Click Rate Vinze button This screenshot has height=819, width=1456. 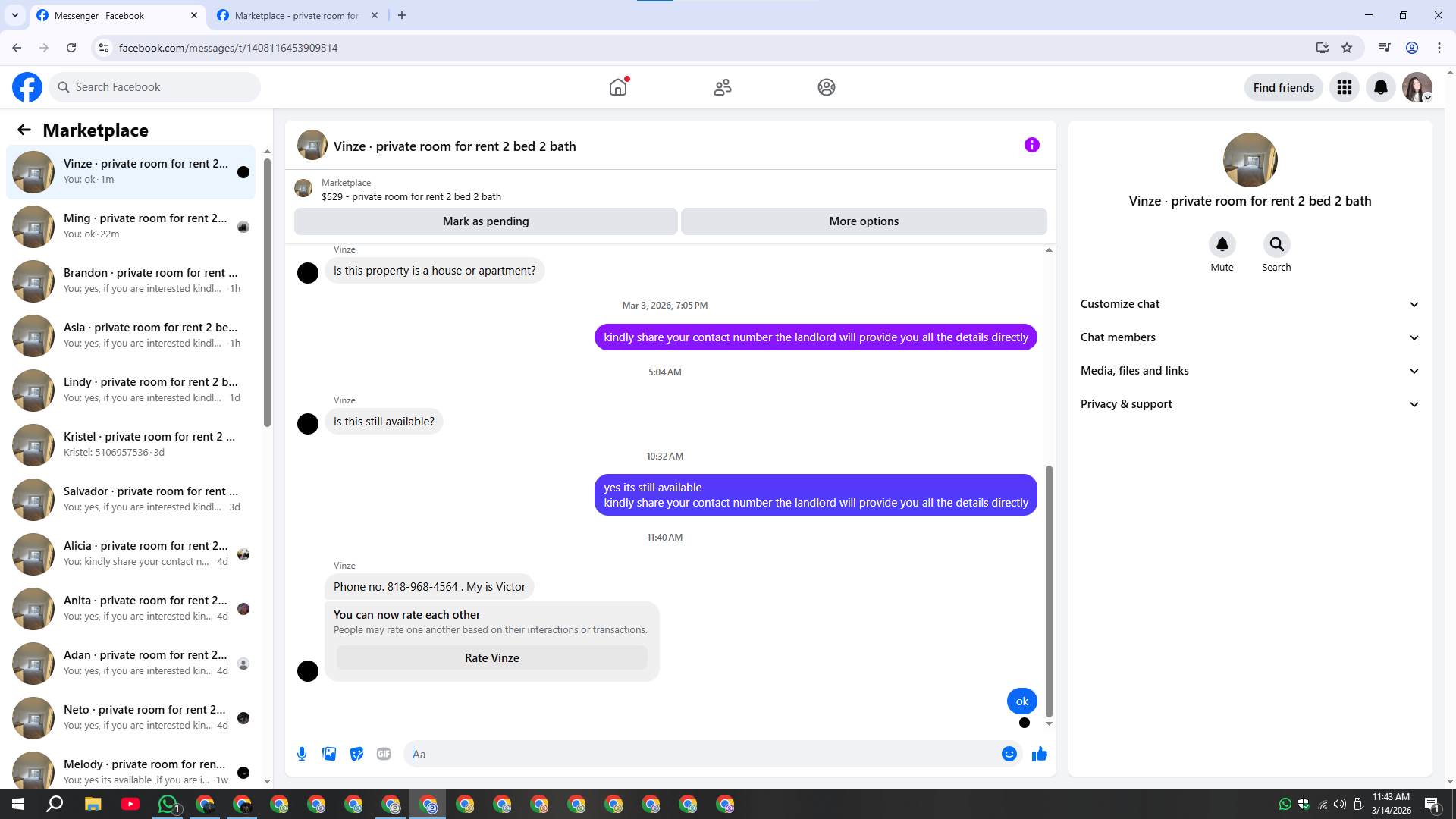click(x=492, y=658)
